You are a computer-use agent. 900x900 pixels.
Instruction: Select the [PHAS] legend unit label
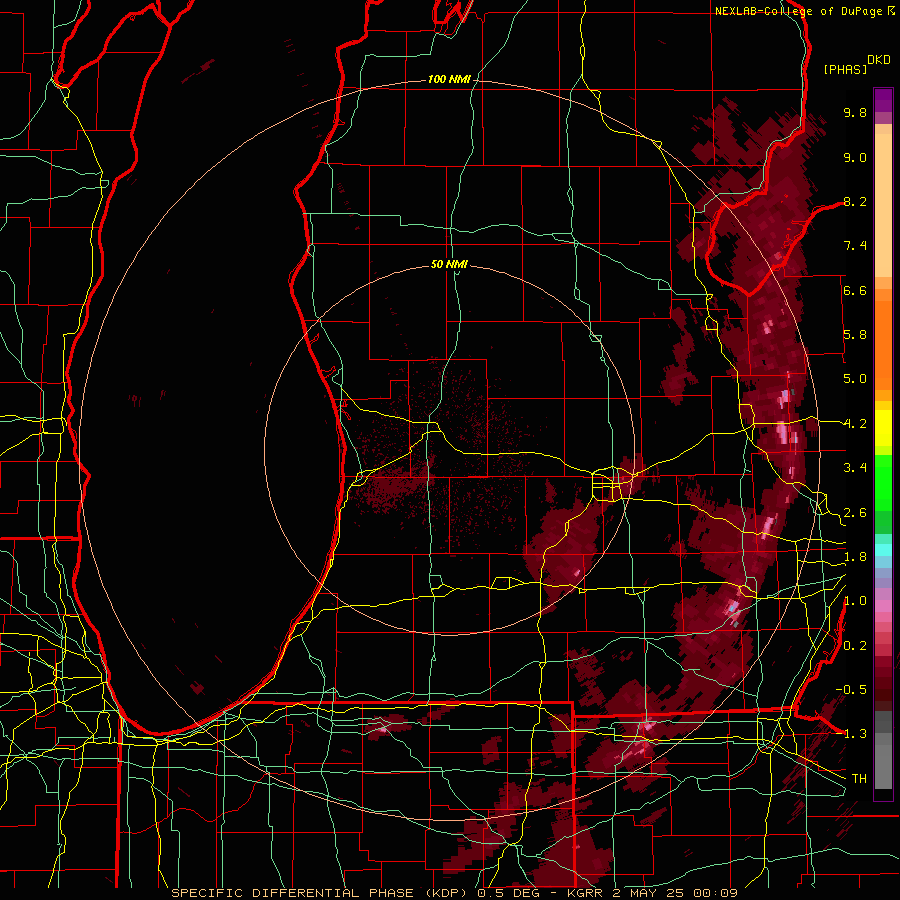click(x=845, y=69)
